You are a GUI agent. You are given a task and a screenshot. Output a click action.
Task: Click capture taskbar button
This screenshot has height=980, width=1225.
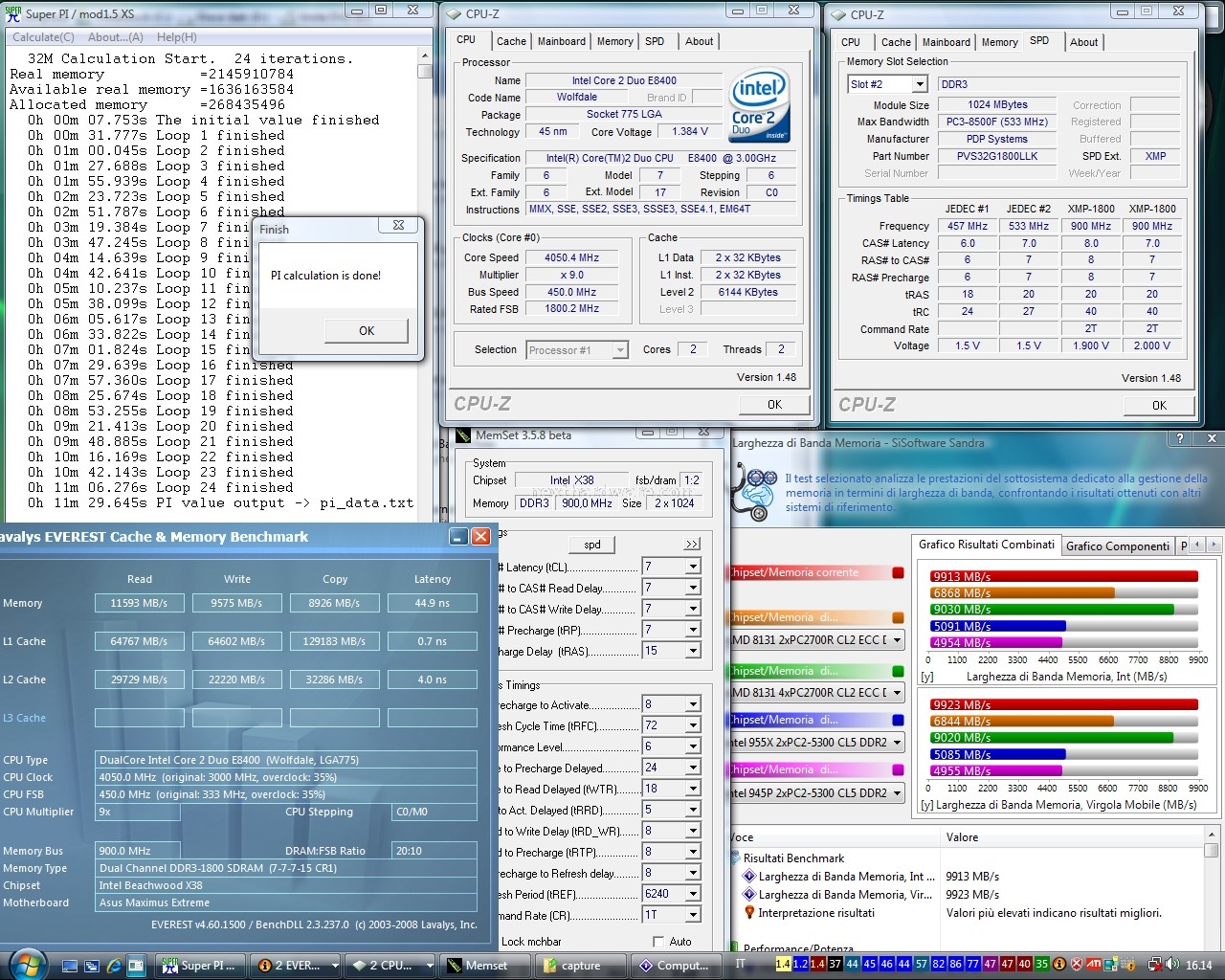click(x=580, y=966)
